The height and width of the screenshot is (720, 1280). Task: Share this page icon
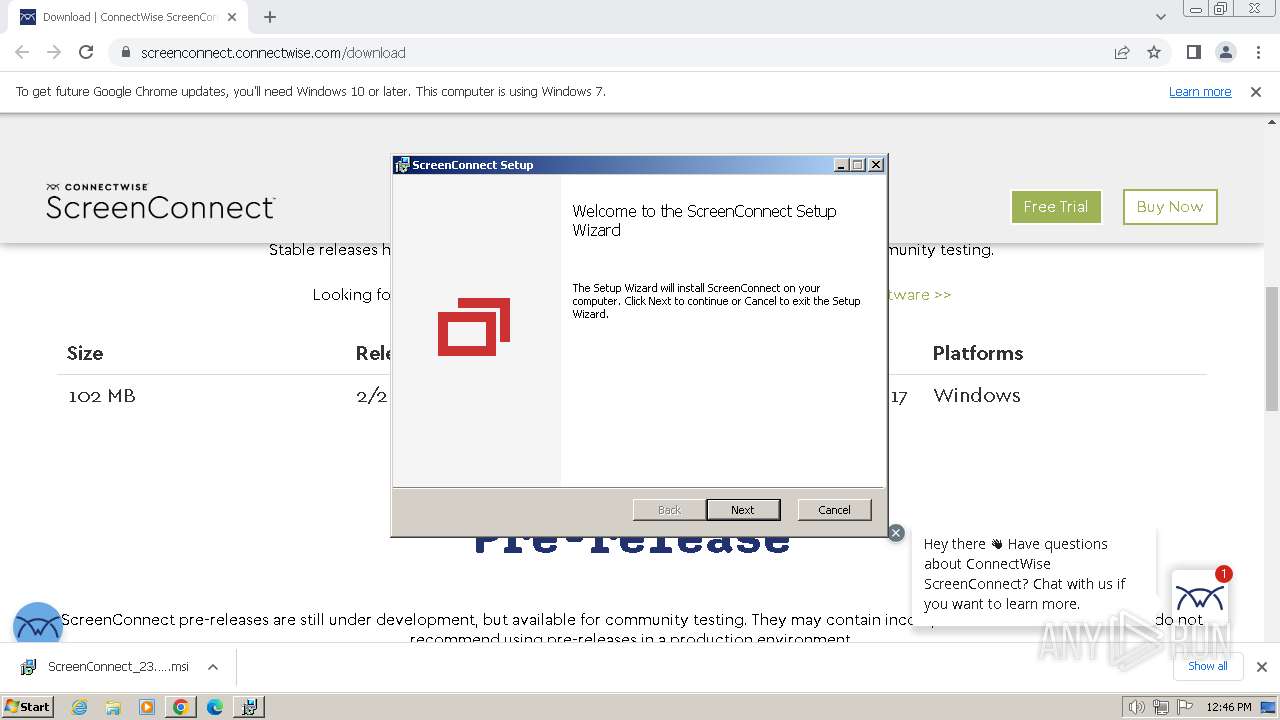(1122, 52)
